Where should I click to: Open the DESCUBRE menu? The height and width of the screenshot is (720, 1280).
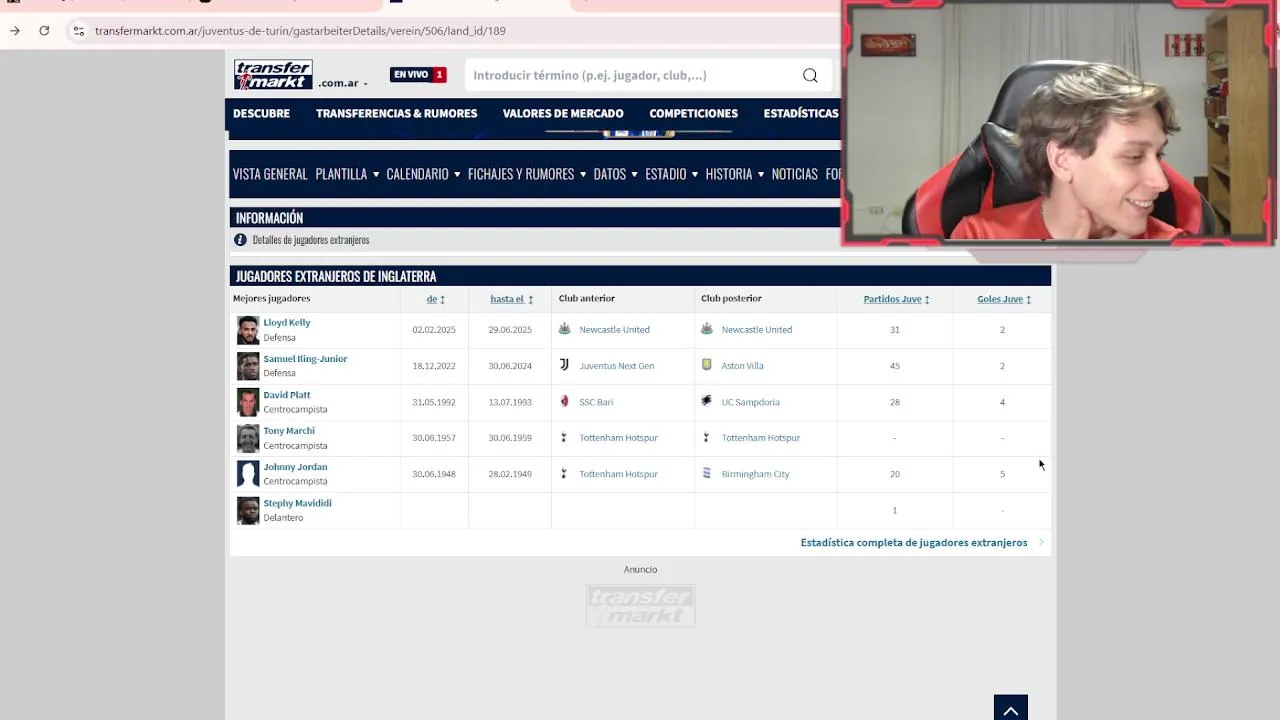point(261,113)
